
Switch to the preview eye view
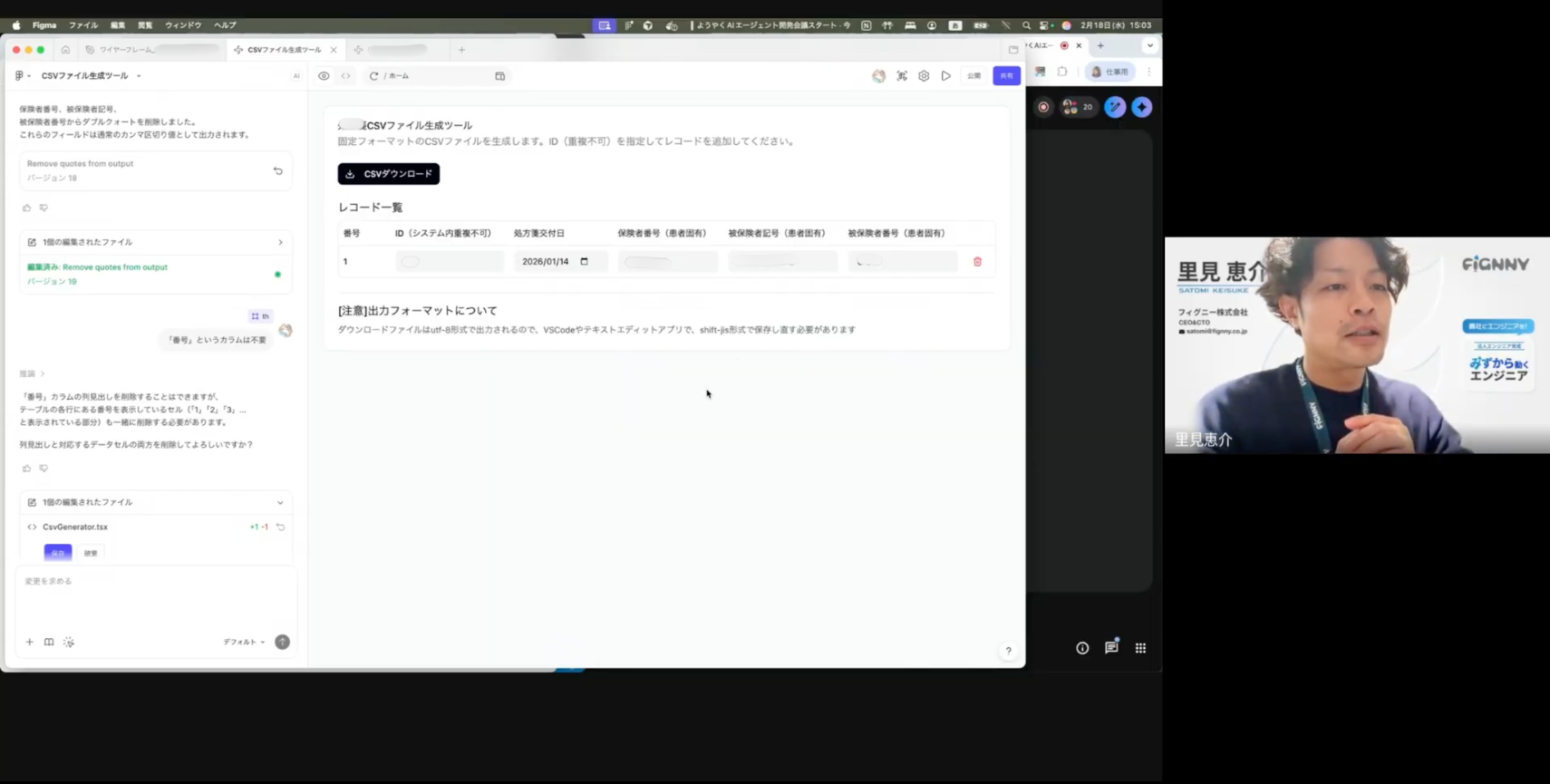324,76
